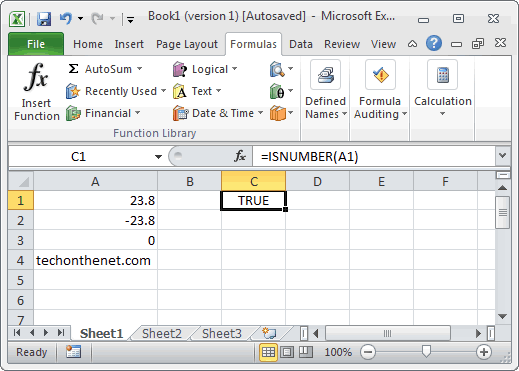
Task: Switch to the Data tab
Action: click(301, 44)
